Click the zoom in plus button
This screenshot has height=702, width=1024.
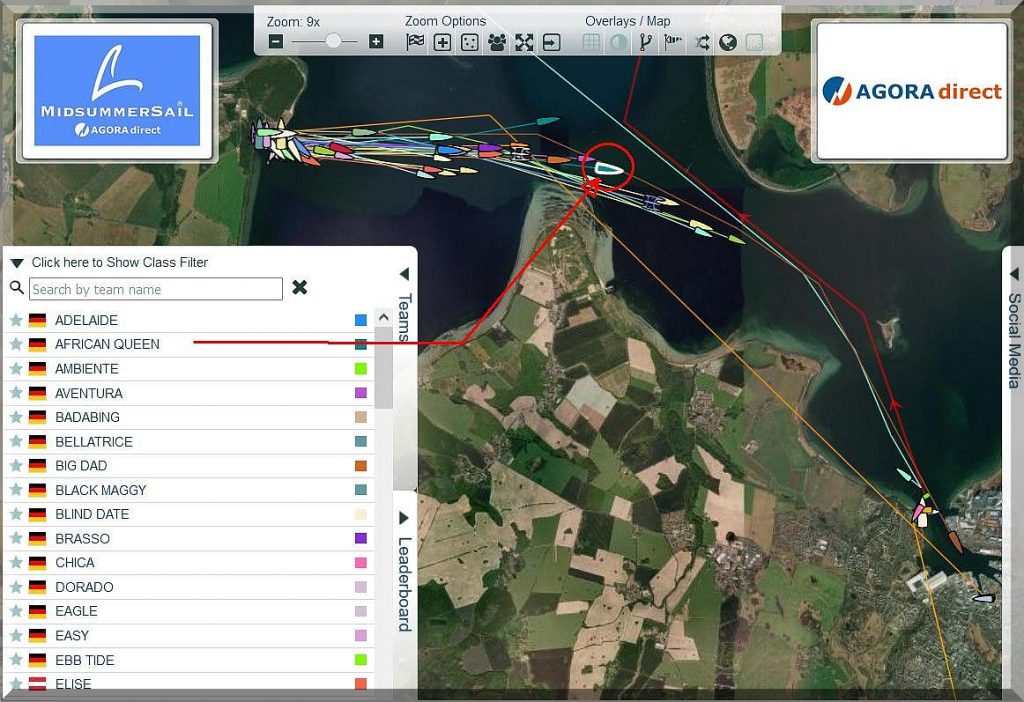[376, 42]
